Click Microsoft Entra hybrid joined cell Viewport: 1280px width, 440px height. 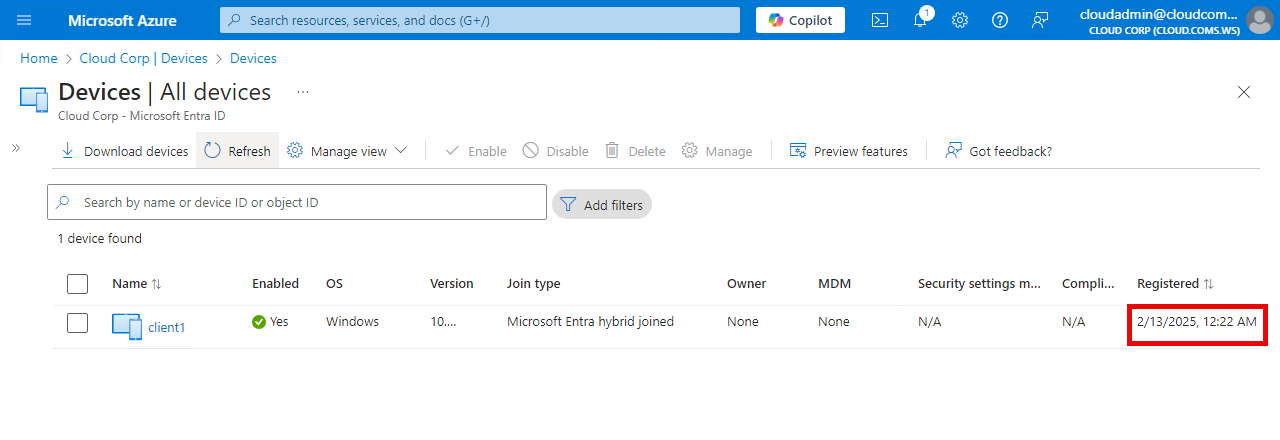[590, 322]
